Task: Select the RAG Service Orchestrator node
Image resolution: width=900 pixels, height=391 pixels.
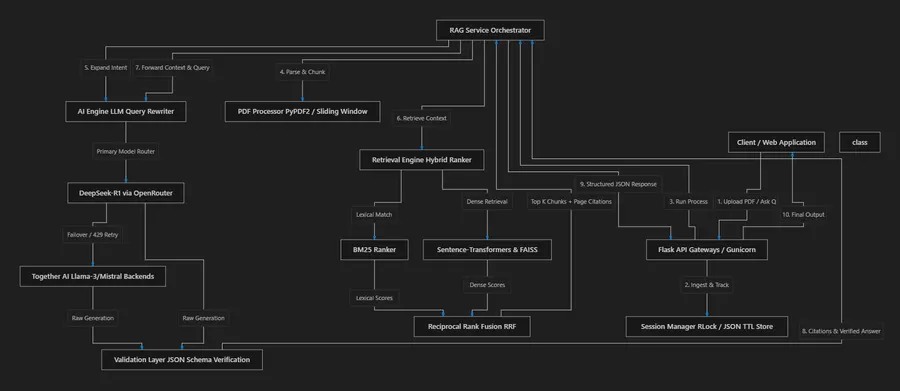Action: (490, 30)
